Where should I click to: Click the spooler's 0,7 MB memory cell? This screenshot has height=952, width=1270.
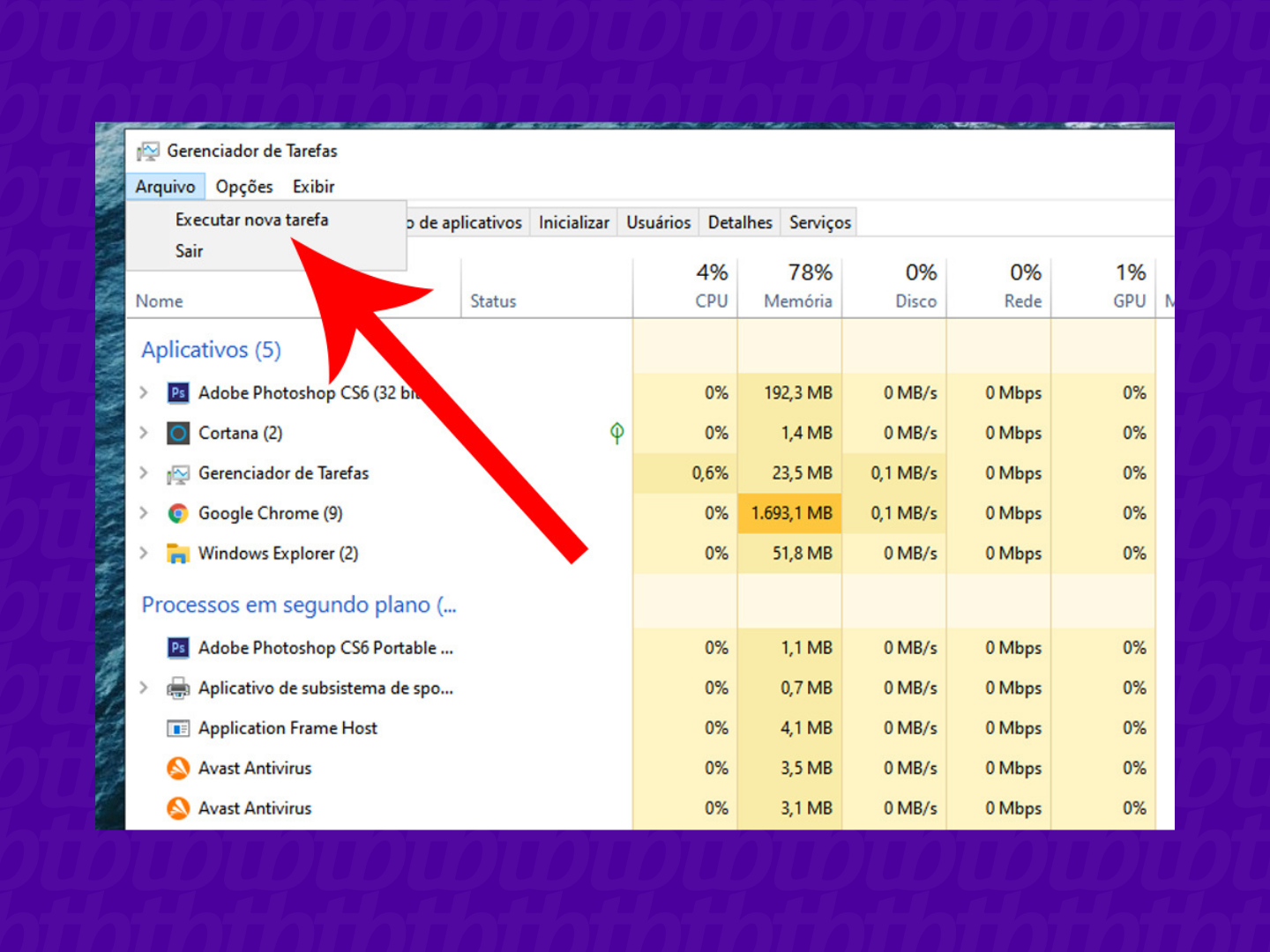pos(790,688)
